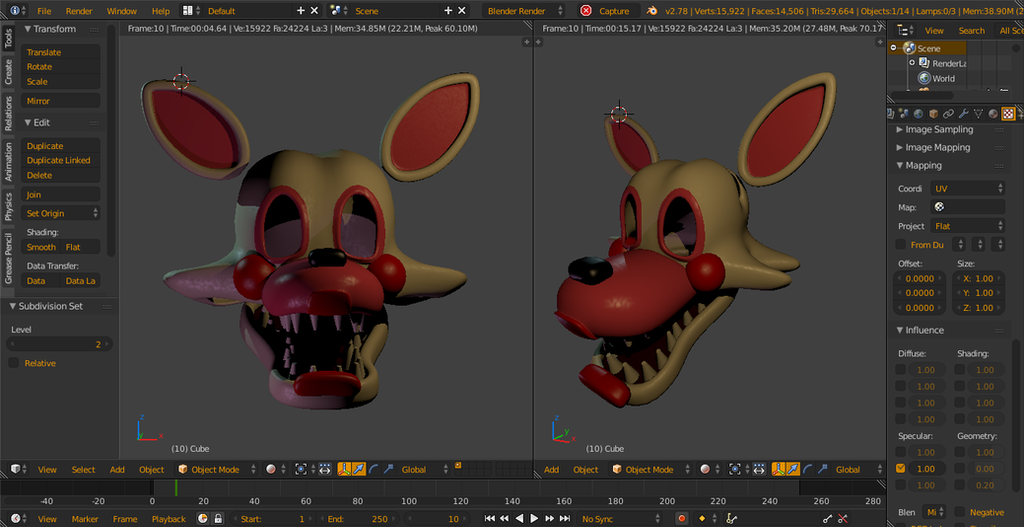The height and width of the screenshot is (527, 1024).
Task: Switch to the Physics toolshelf tab
Action: coord(8,206)
